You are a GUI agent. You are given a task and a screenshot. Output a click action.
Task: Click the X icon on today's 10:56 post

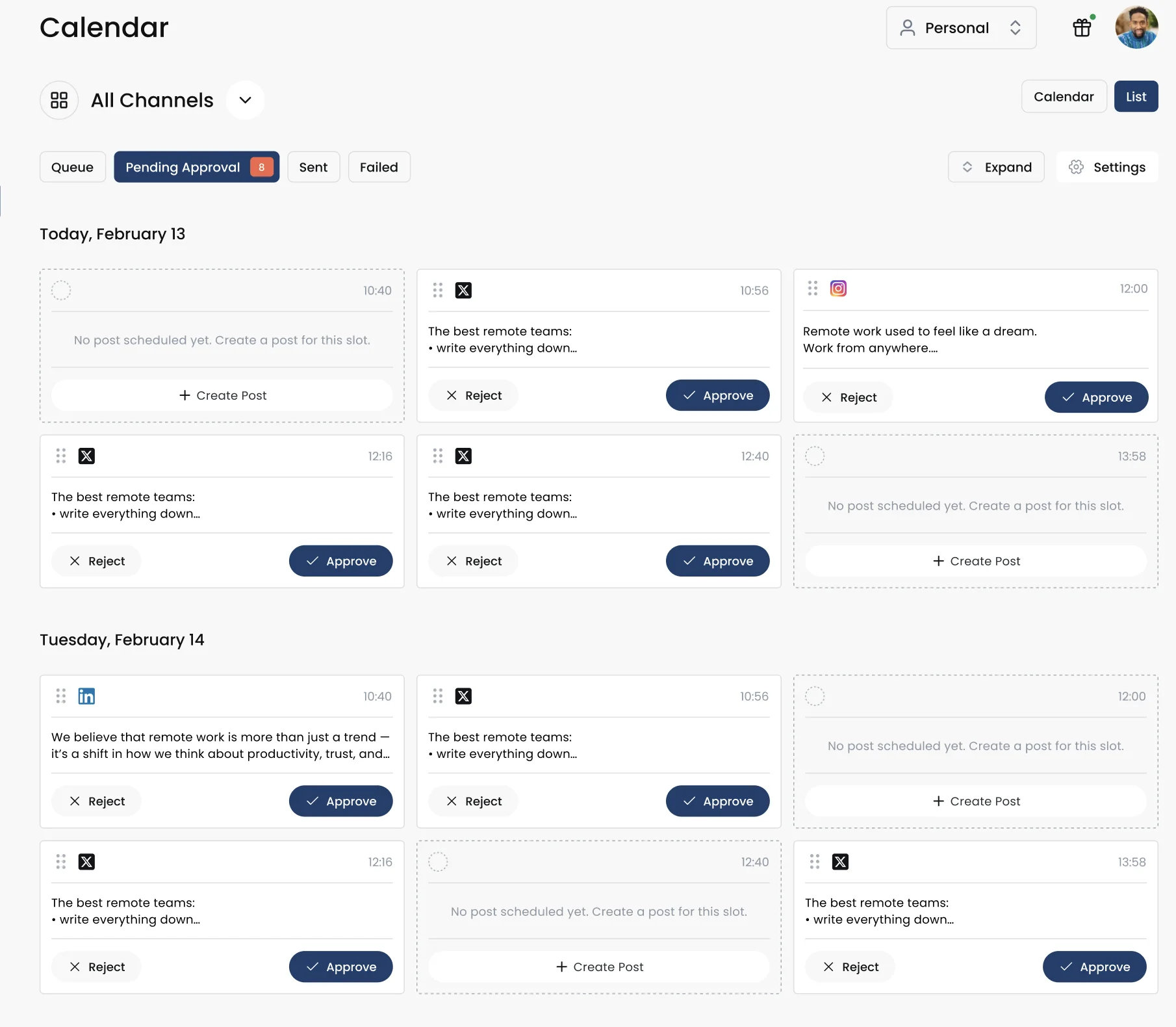pos(463,291)
